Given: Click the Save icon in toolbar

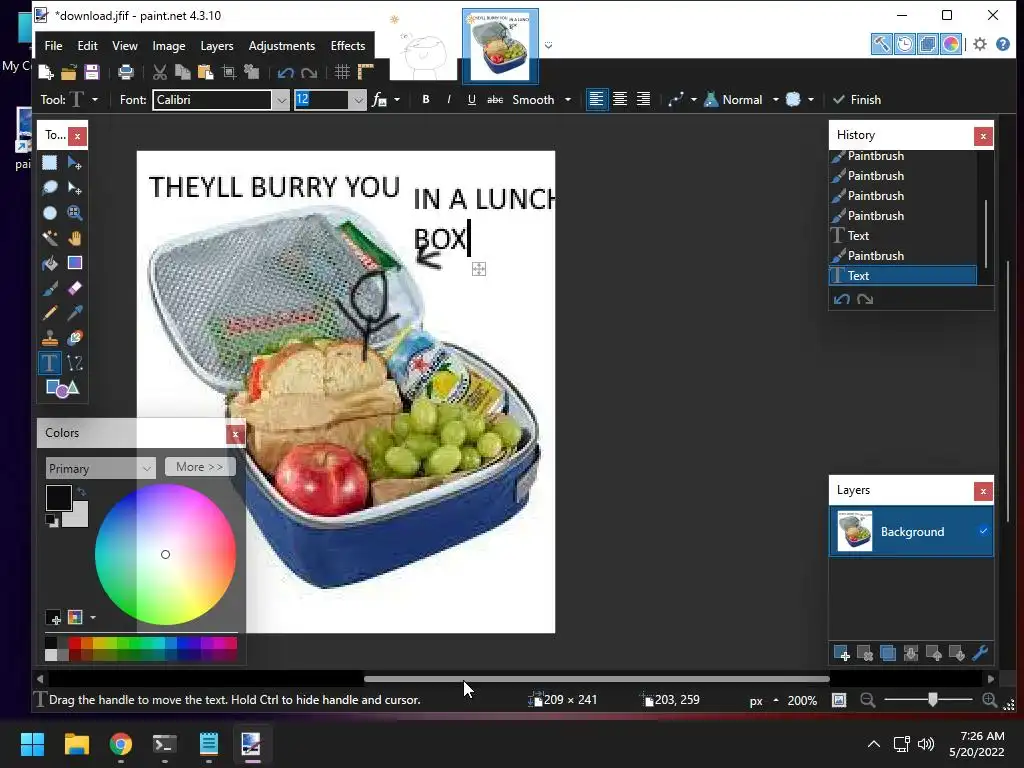Looking at the screenshot, I should coord(91,72).
